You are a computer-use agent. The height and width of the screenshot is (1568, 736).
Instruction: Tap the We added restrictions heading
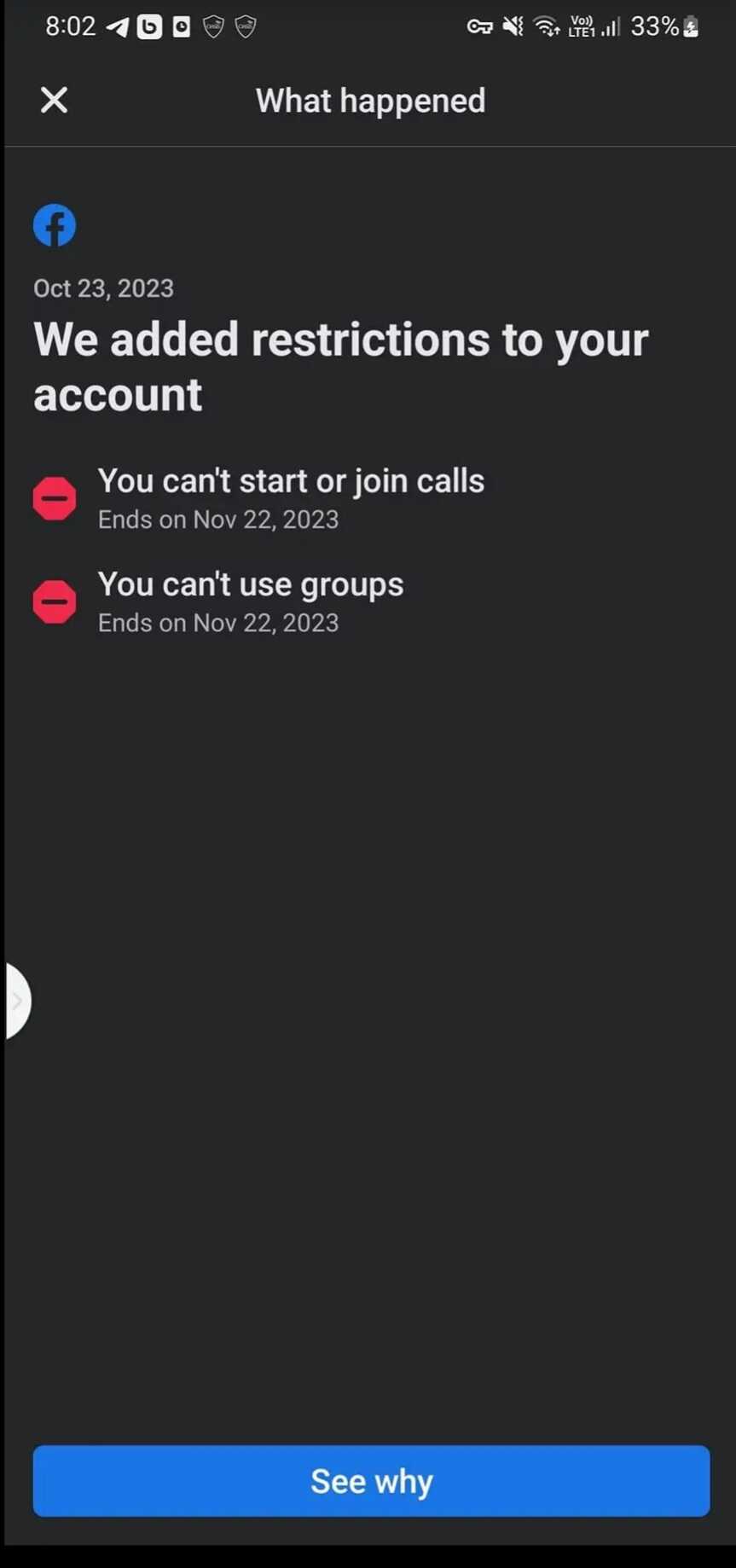pyautogui.click(x=341, y=367)
